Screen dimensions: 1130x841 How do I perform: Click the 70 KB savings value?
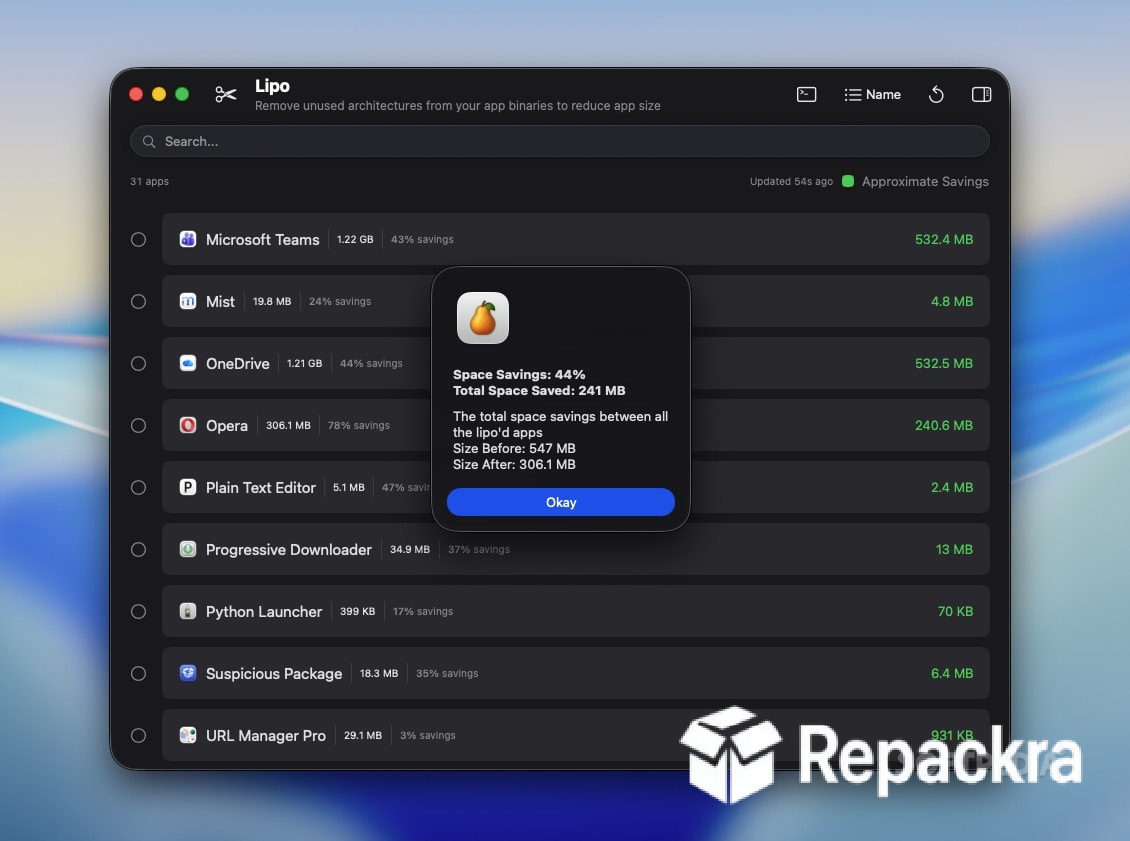coord(955,611)
